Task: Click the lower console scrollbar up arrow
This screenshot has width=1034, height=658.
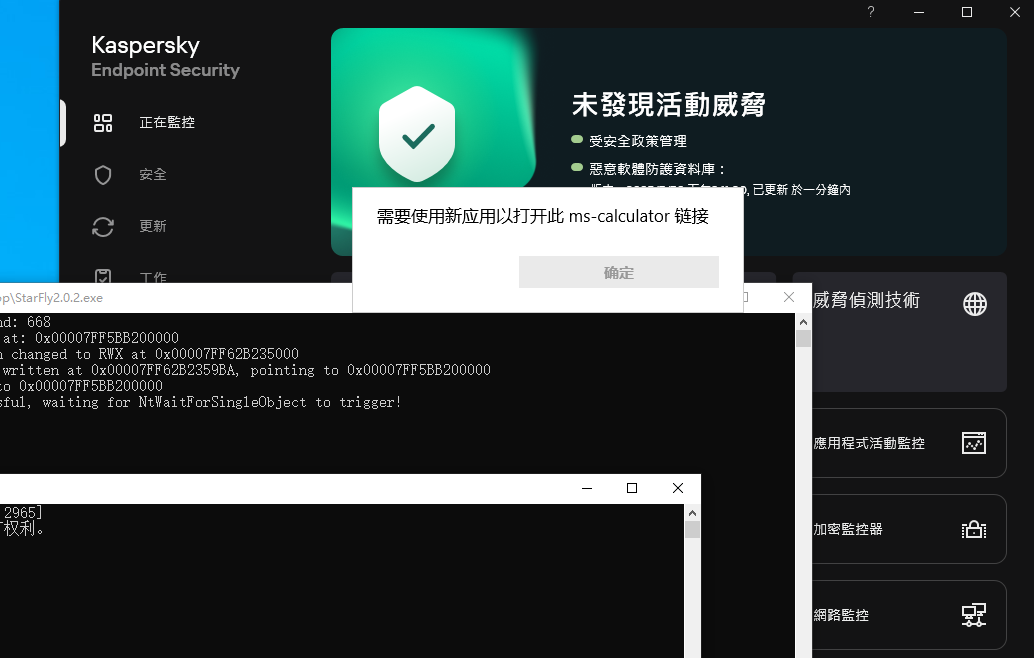Action: tap(692, 513)
